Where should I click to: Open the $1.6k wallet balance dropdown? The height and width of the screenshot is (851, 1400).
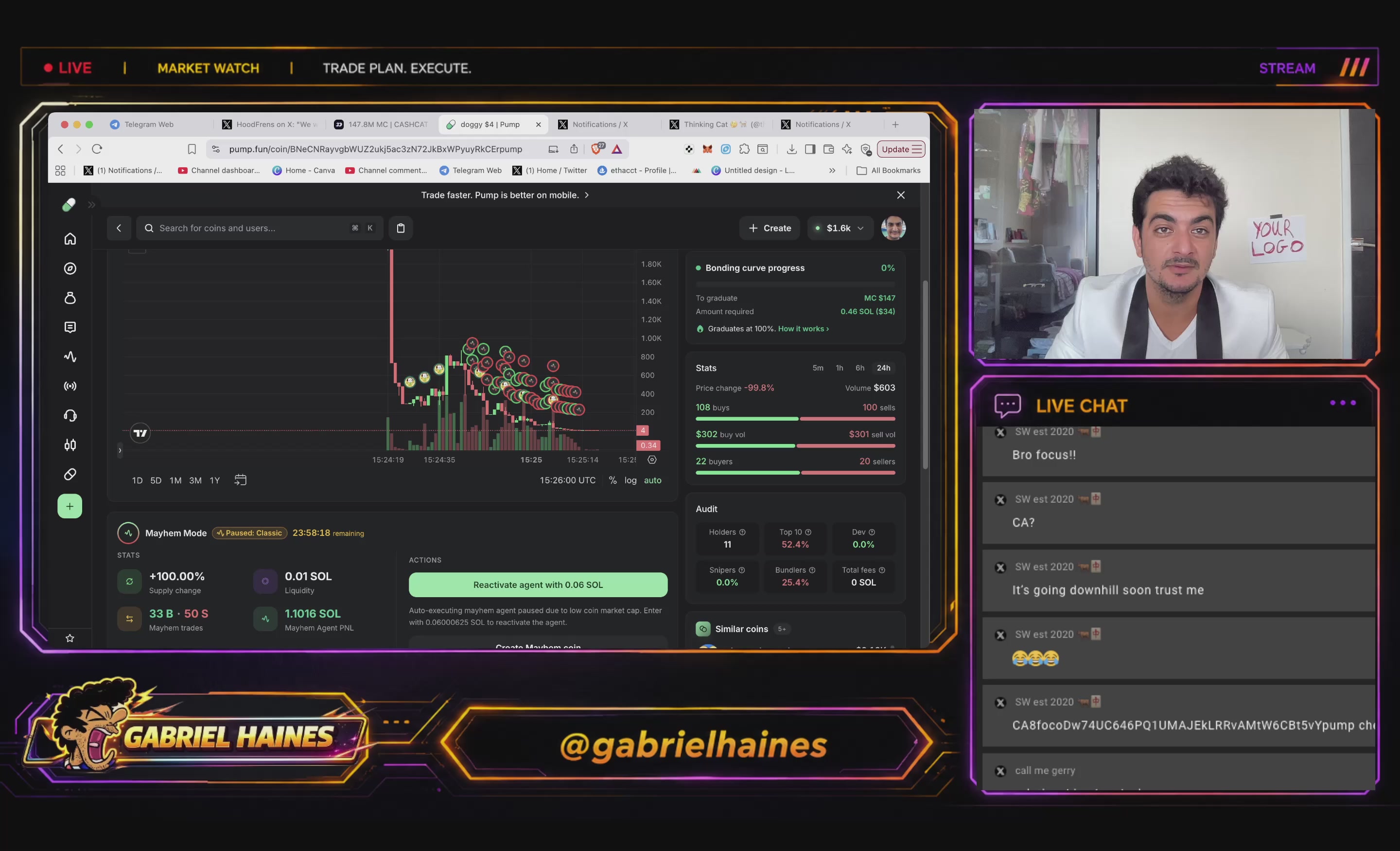click(x=840, y=228)
